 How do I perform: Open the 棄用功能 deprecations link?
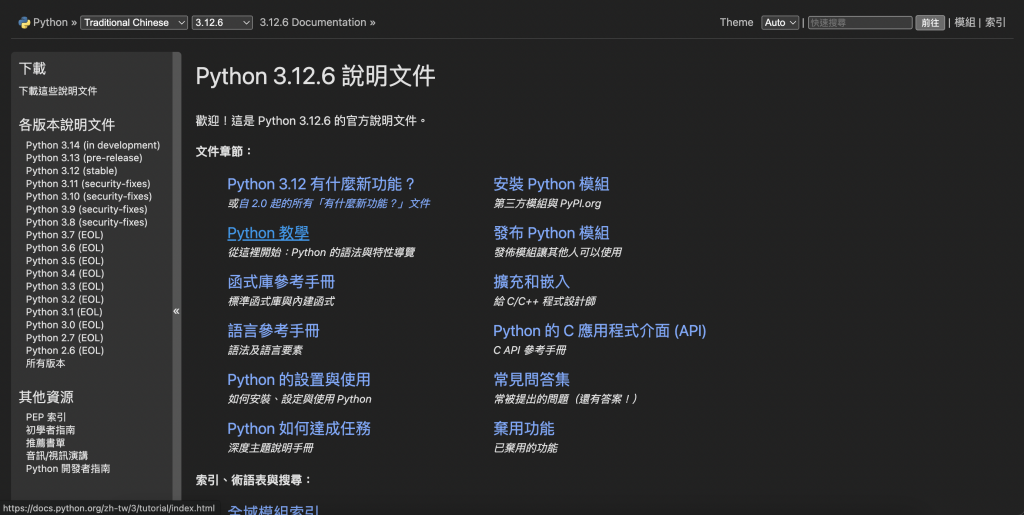(524, 429)
